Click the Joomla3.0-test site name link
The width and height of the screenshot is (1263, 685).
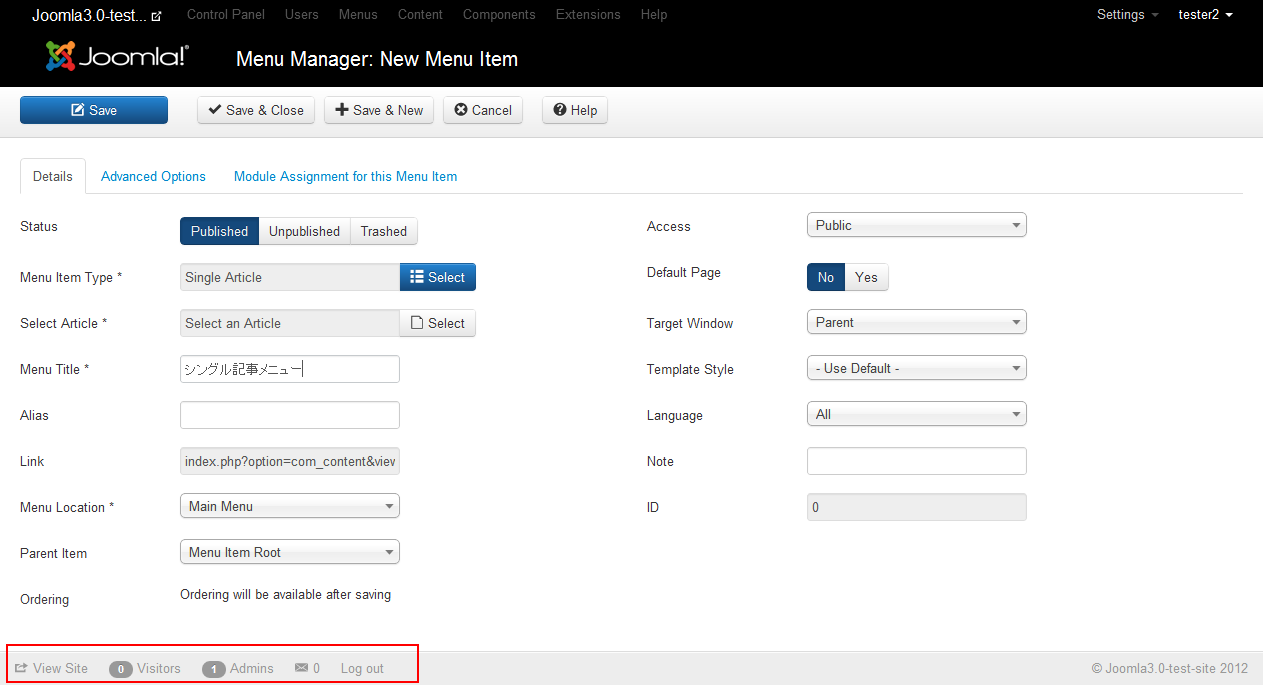pyautogui.click(x=89, y=15)
